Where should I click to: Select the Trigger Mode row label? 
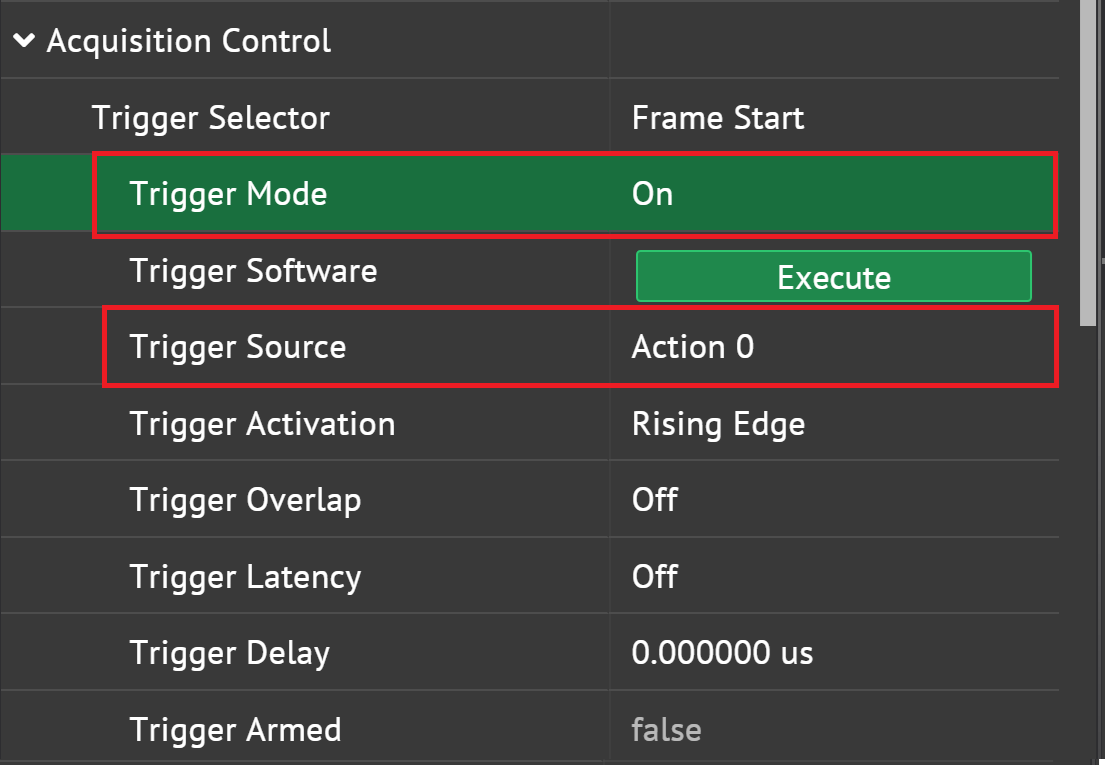[228, 194]
